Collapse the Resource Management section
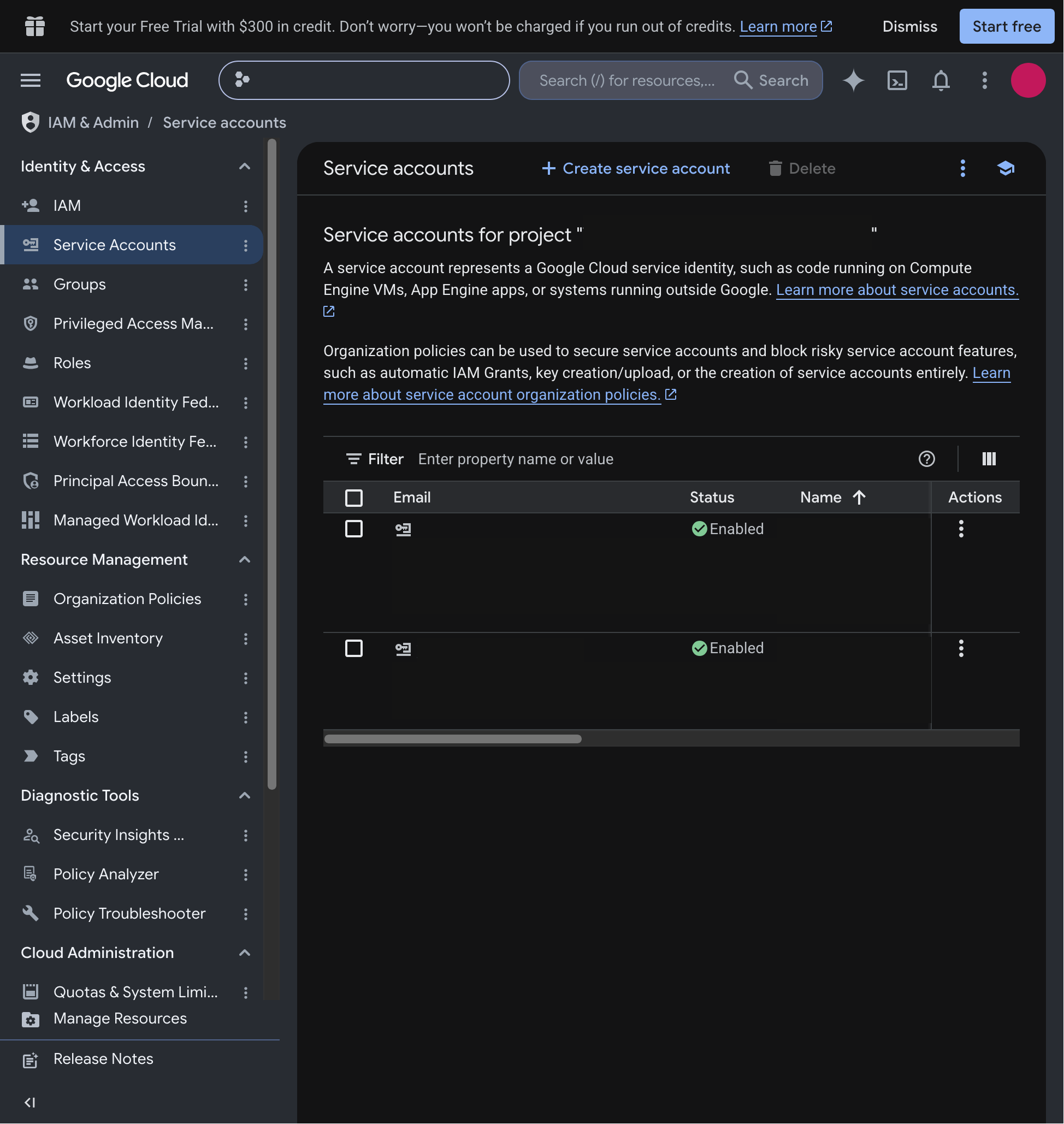1064x1124 pixels. 245,560
